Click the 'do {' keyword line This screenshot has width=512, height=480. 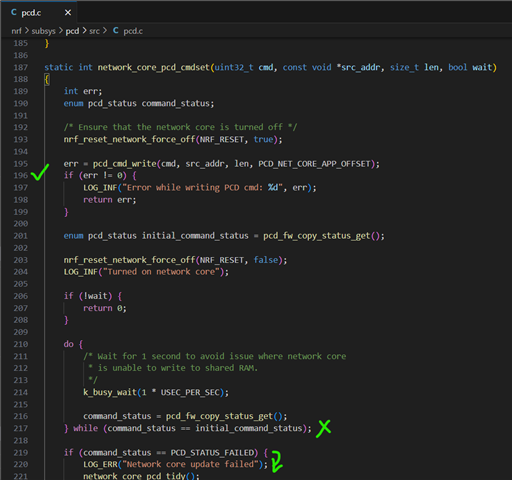click(x=73, y=344)
